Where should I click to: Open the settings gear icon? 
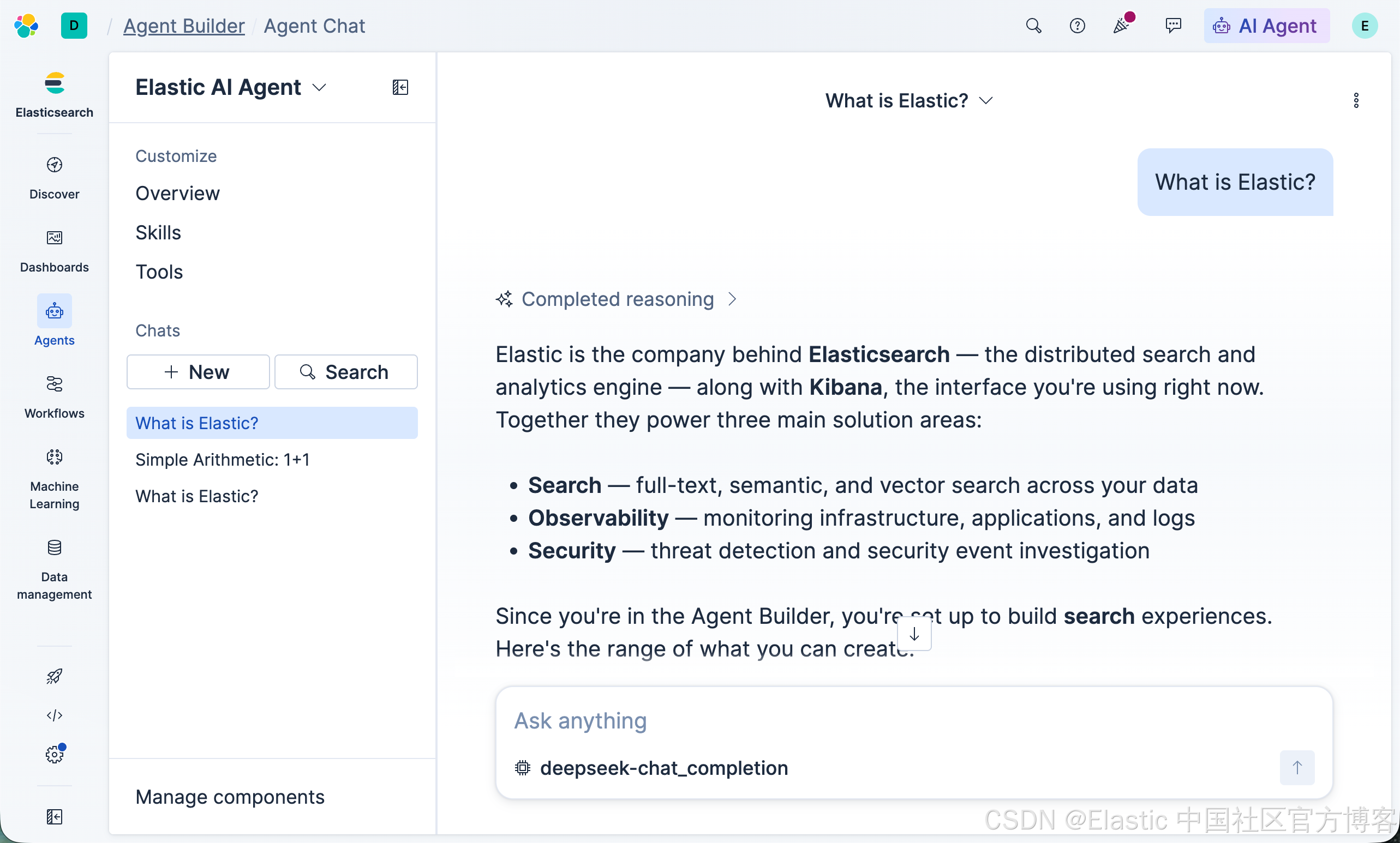(55, 754)
